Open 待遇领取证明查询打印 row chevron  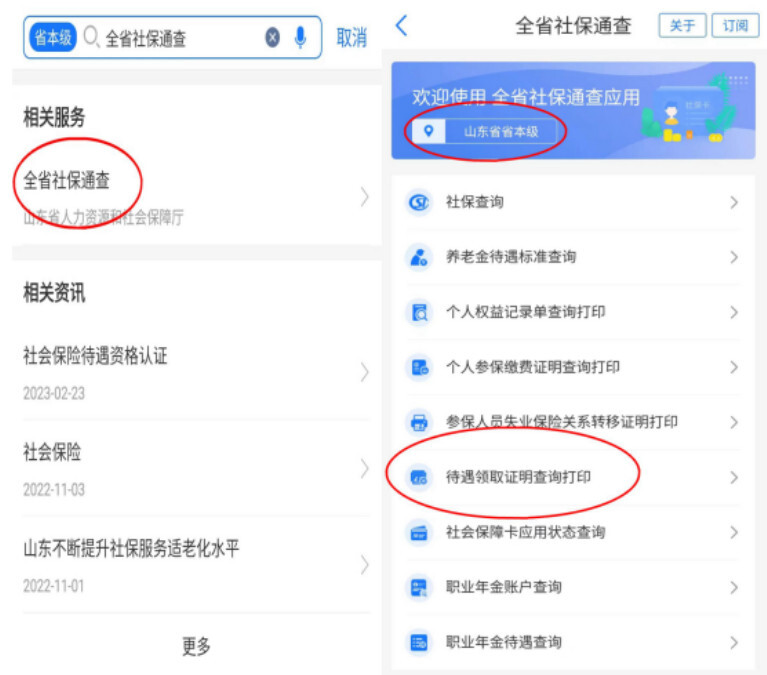pyautogui.click(x=733, y=478)
